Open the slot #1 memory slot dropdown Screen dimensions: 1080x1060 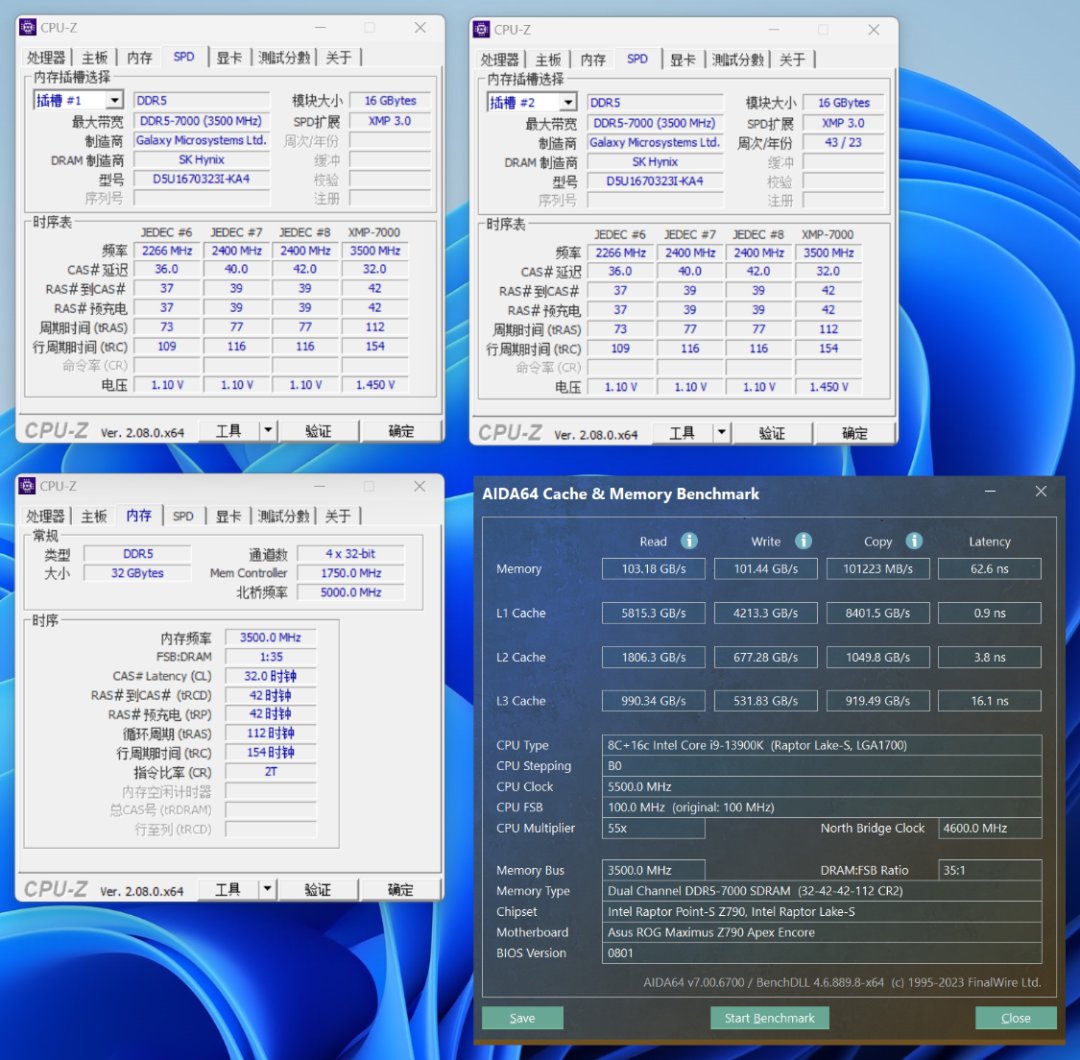pyautogui.click(x=114, y=101)
